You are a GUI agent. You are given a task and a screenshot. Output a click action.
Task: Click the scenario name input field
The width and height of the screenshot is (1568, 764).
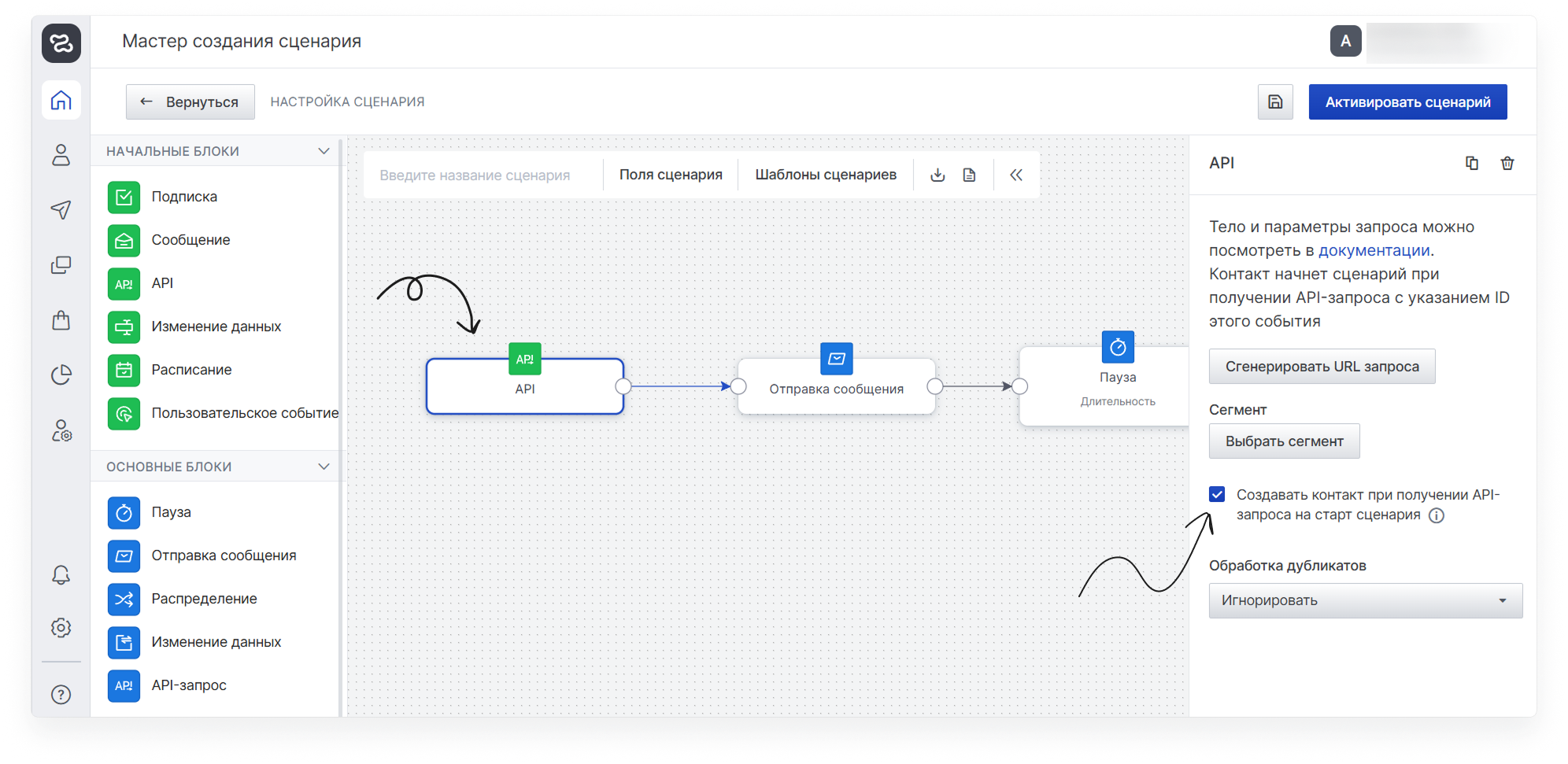[475, 175]
